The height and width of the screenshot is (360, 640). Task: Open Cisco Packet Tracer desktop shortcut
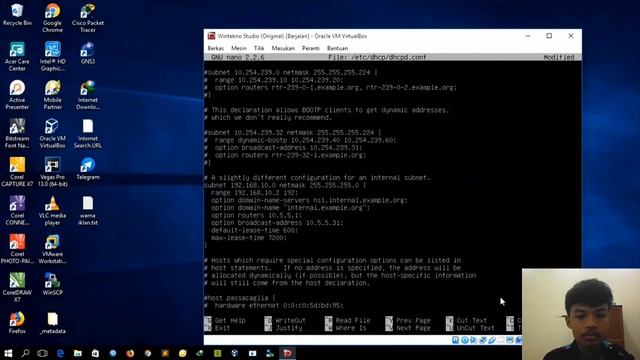(88, 18)
